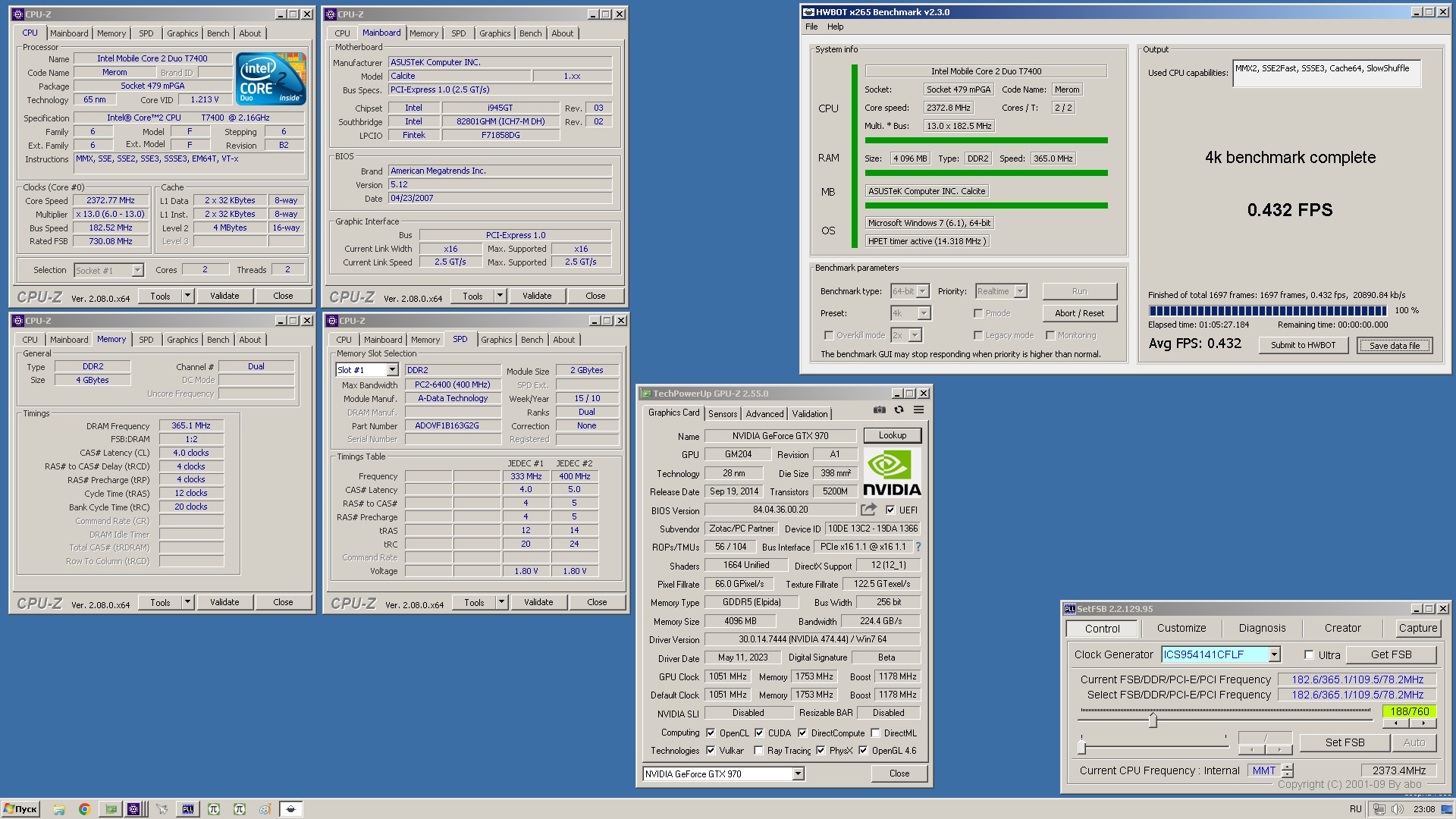Open Tools dropdown arrow in CPU tab window

tap(188, 296)
